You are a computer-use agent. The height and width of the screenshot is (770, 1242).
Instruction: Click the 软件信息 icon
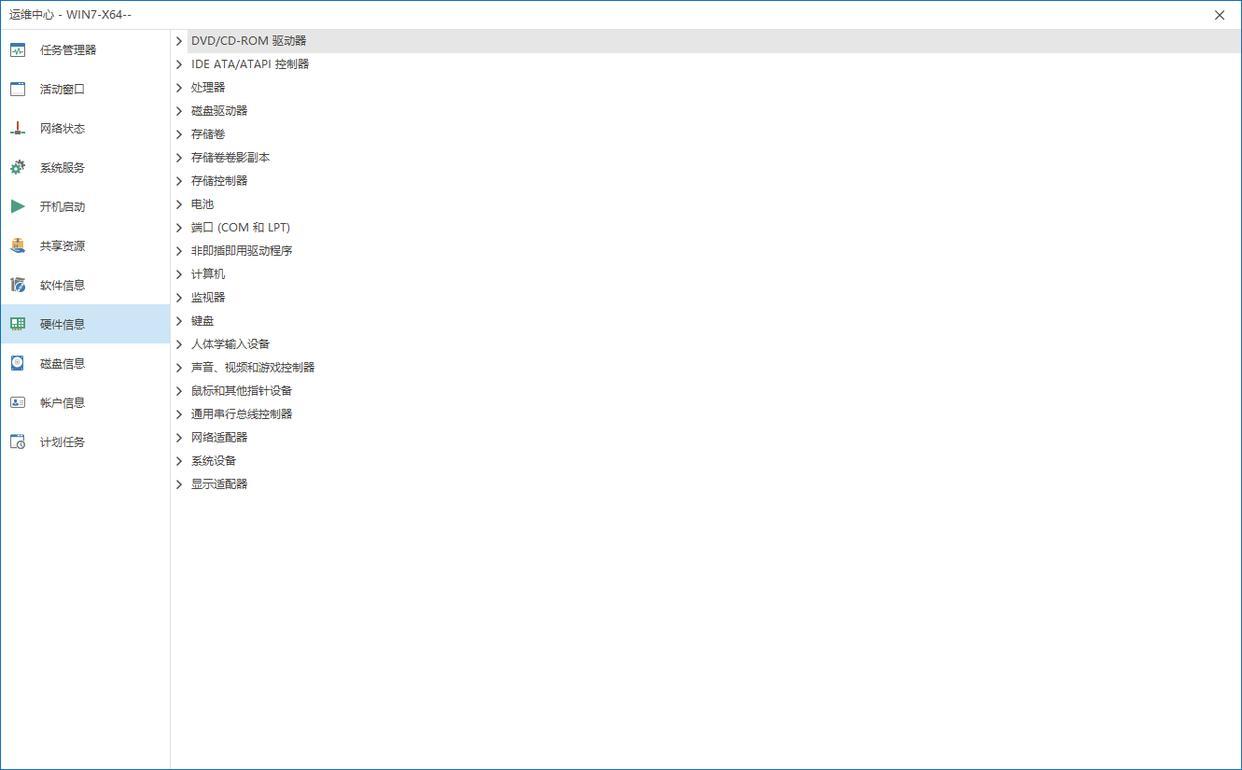click(x=17, y=285)
